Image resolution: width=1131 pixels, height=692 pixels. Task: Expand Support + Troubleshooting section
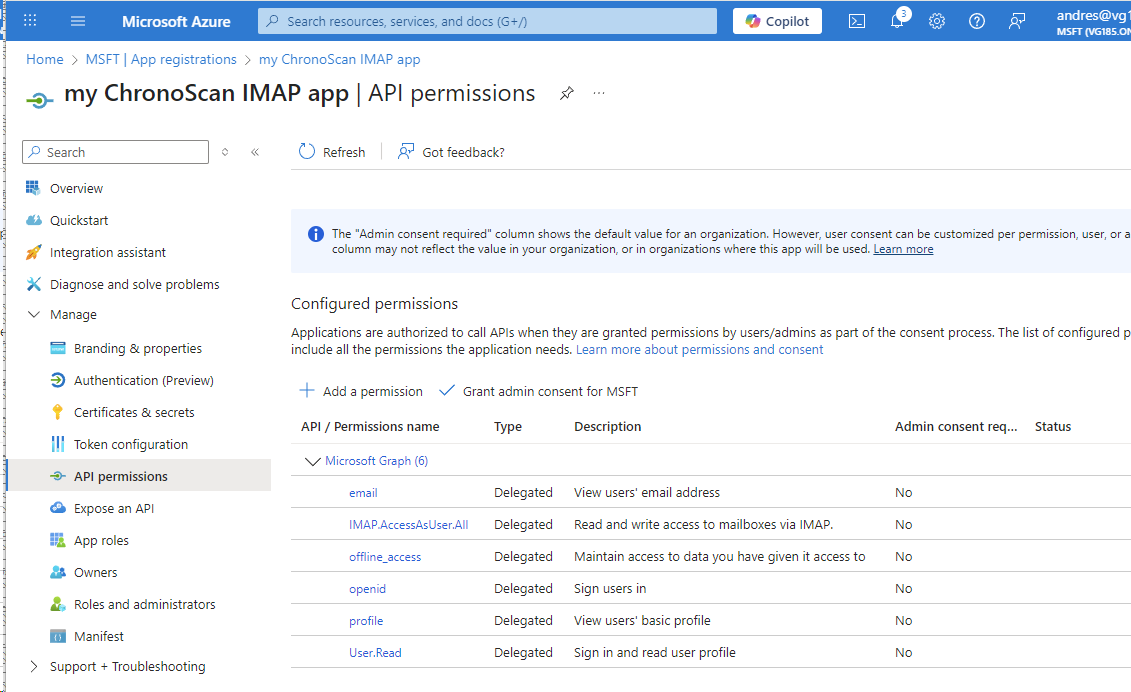34,667
